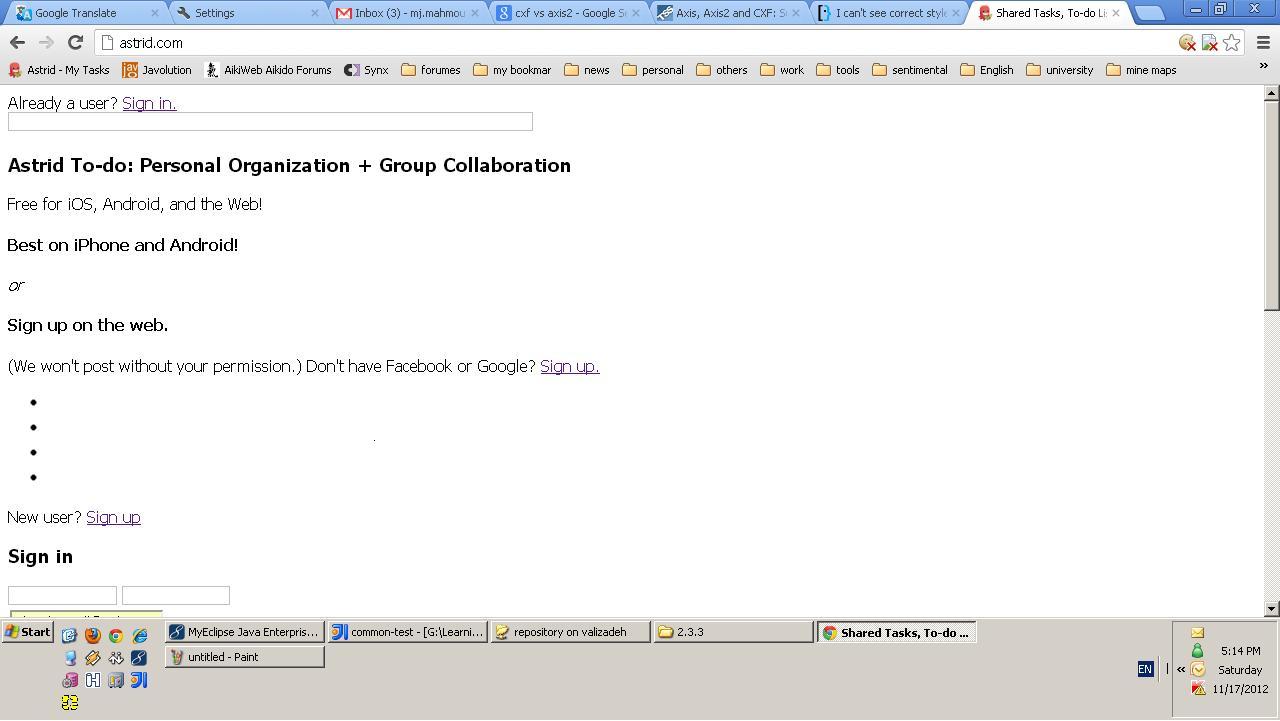Click the Sign up link after New user?
Image resolution: width=1280 pixels, height=721 pixels.
pos(113,517)
